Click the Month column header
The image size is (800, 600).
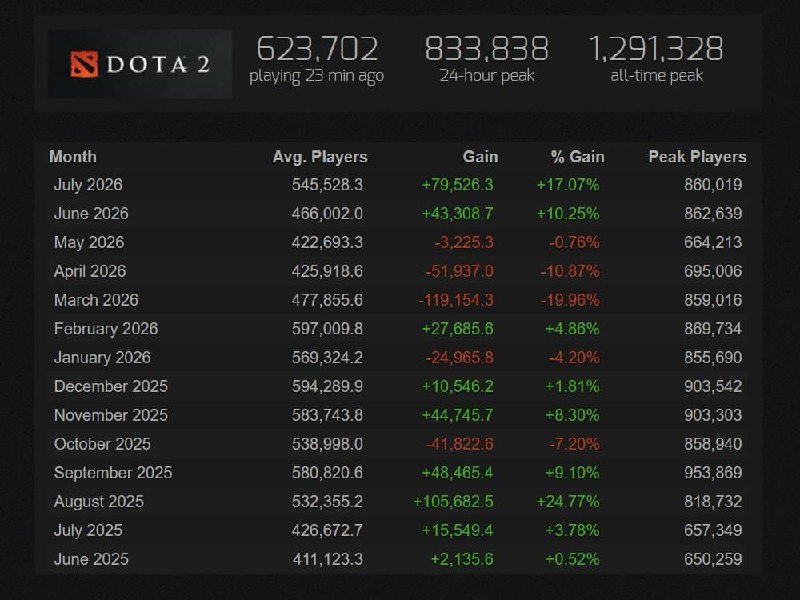point(73,157)
